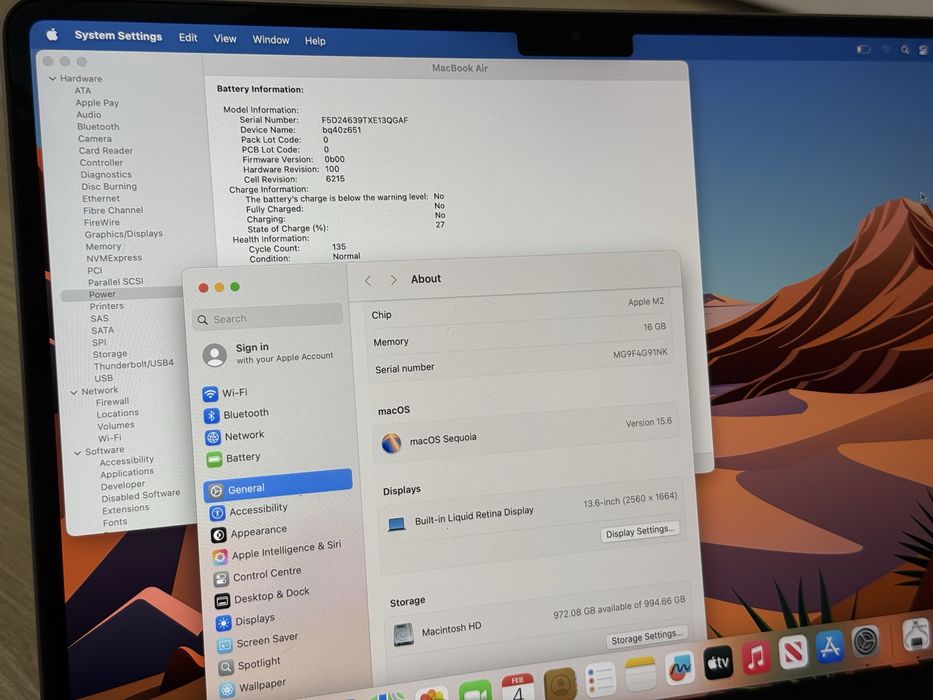Click the Display Settings… button
The height and width of the screenshot is (700, 933).
[x=640, y=531]
